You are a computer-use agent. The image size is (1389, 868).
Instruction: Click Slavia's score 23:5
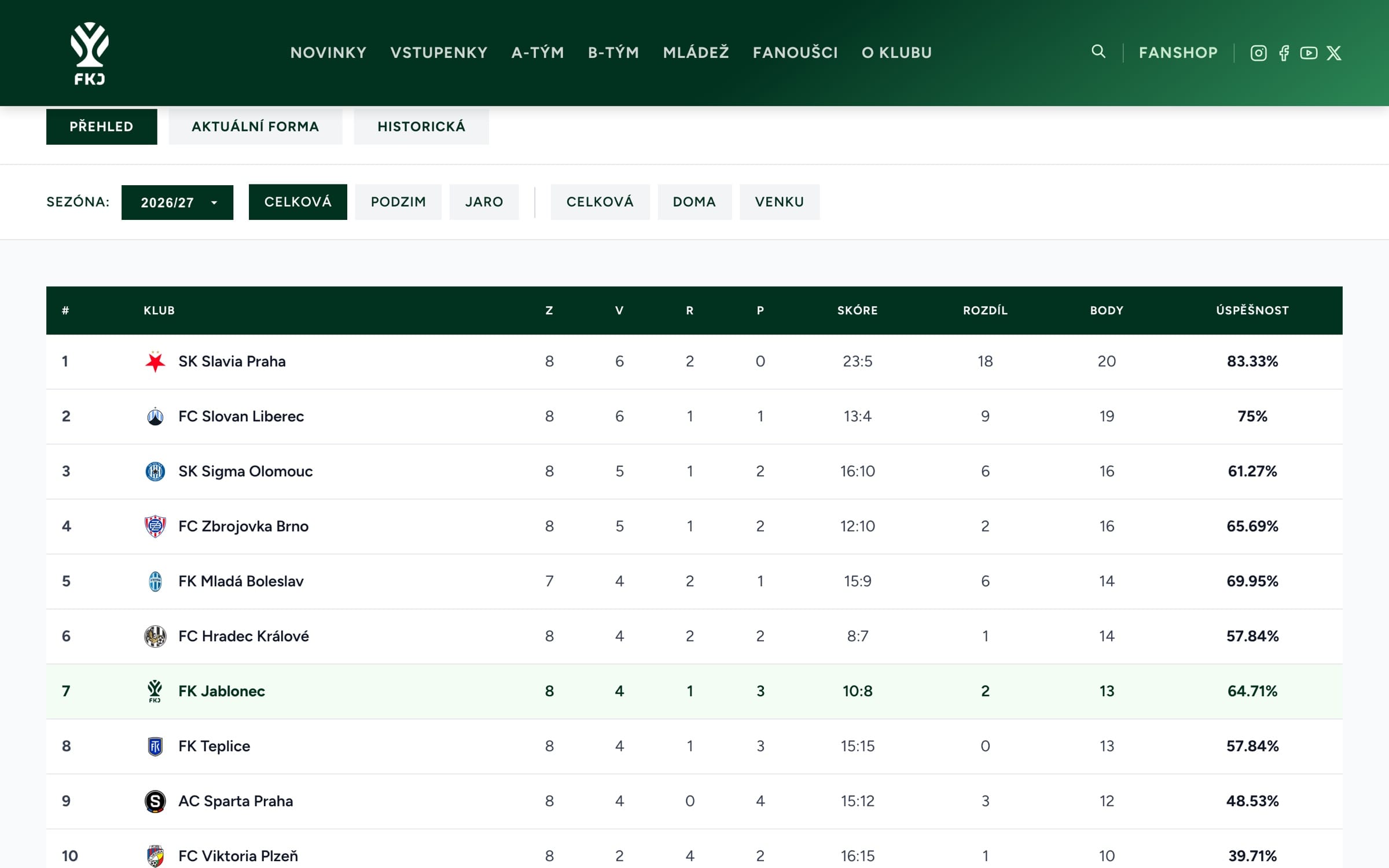[858, 361]
